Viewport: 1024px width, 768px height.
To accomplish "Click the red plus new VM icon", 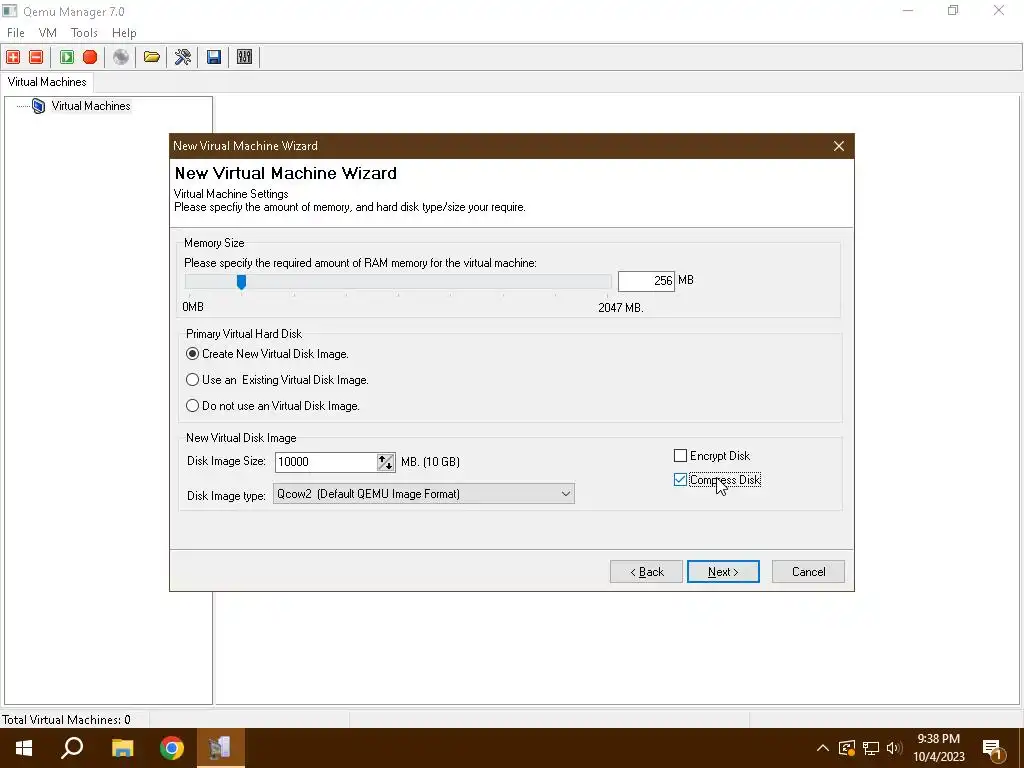I will tap(13, 57).
